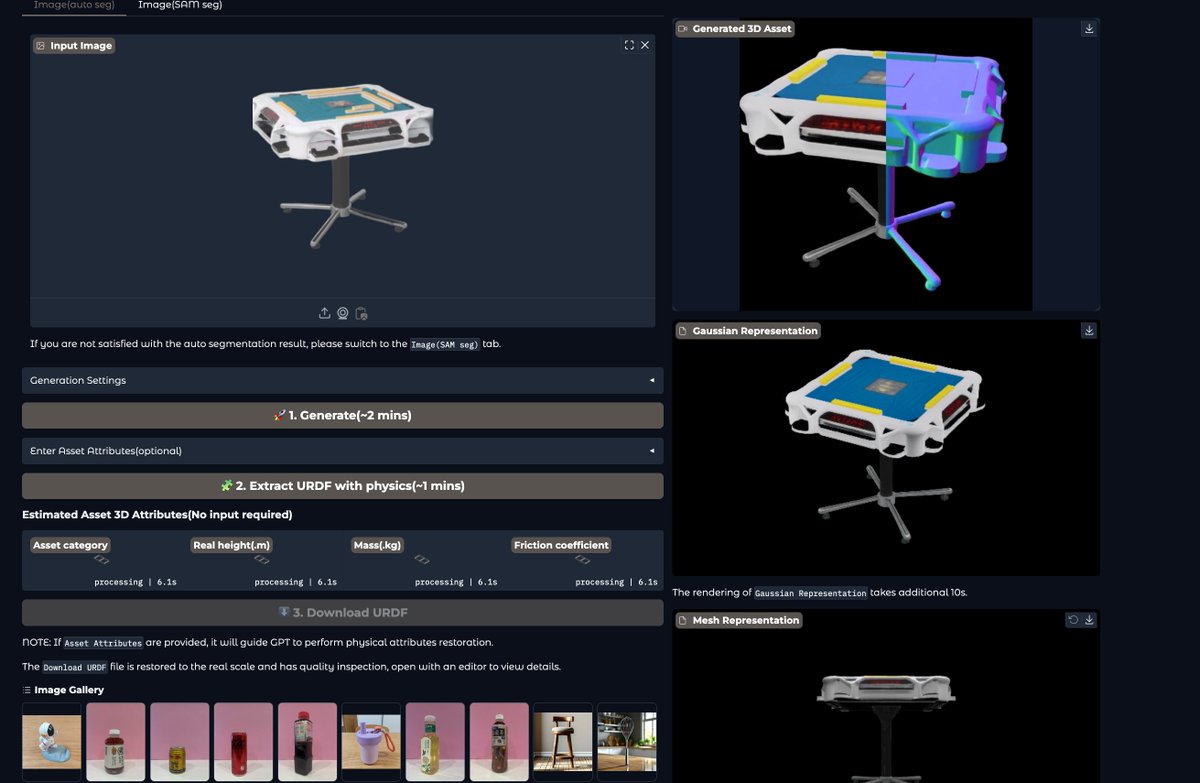Viewport: 1200px width, 783px height.
Task: Expand the input image to fullscreen
Action: [x=629, y=45]
